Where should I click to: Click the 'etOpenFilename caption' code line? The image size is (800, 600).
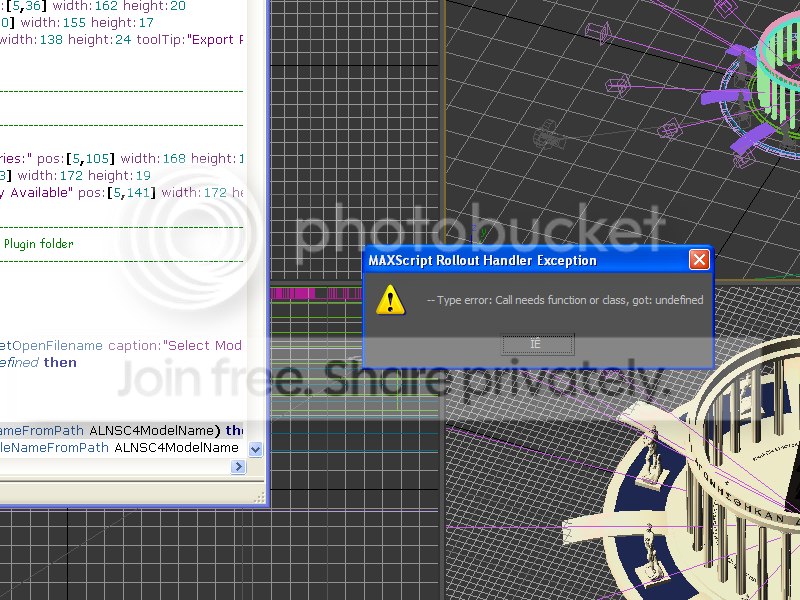tap(121, 345)
